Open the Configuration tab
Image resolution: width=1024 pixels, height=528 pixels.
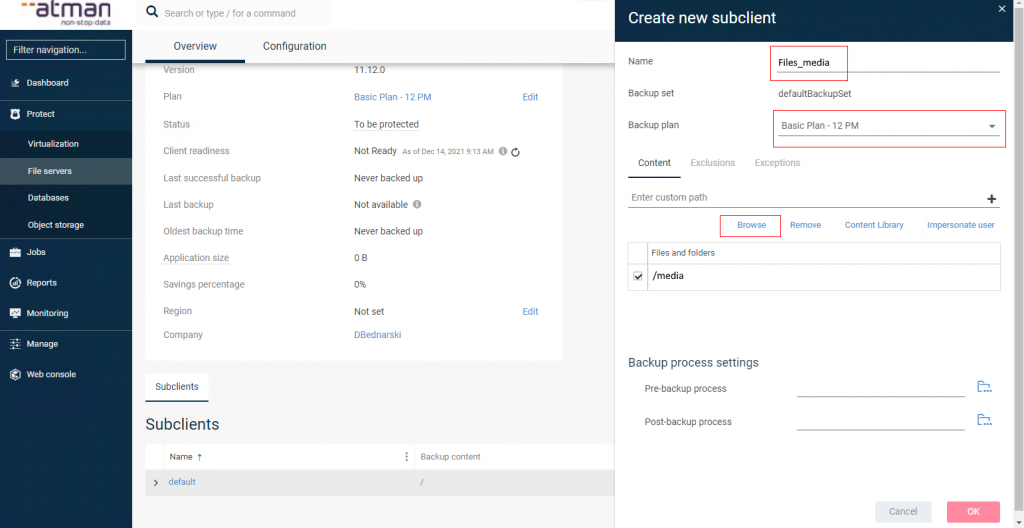point(294,46)
